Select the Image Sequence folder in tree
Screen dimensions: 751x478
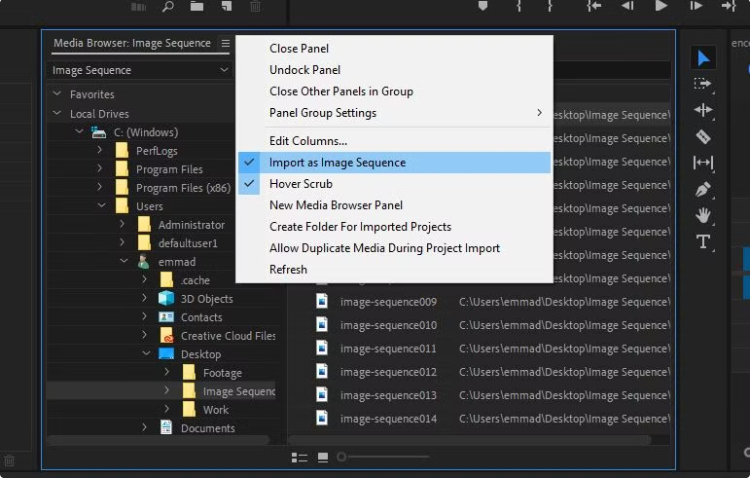[239, 392]
